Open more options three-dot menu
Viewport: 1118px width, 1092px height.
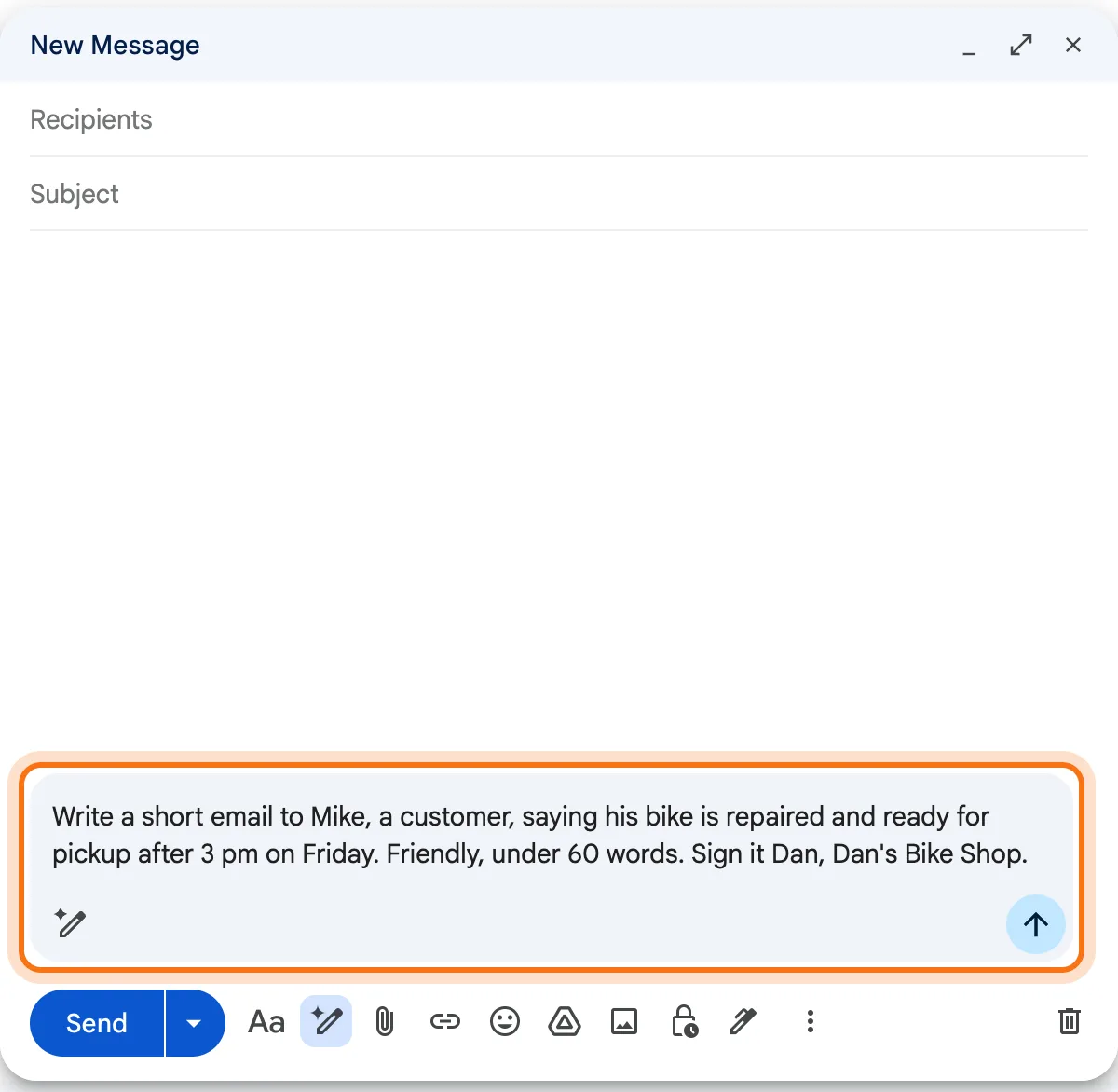(x=811, y=1022)
